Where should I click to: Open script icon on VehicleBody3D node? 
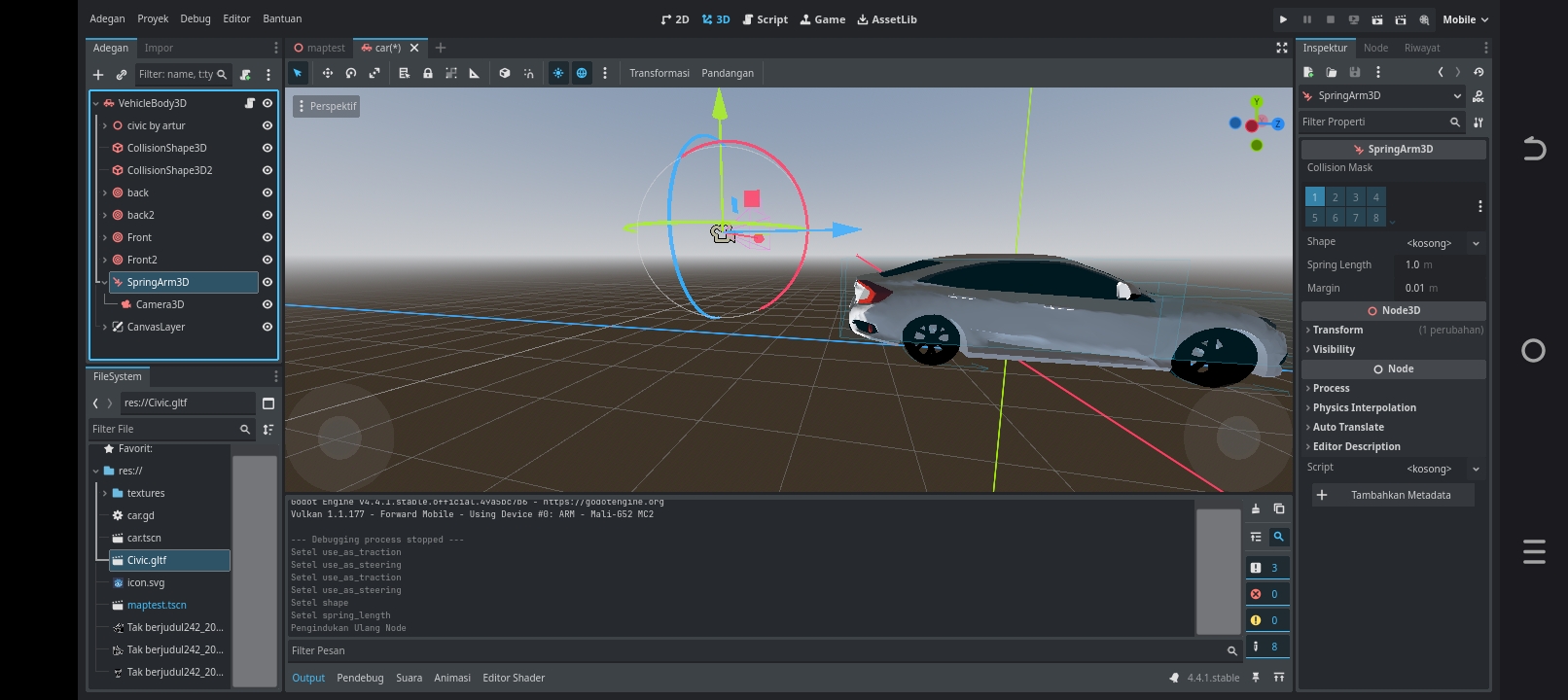(x=250, y=103)
